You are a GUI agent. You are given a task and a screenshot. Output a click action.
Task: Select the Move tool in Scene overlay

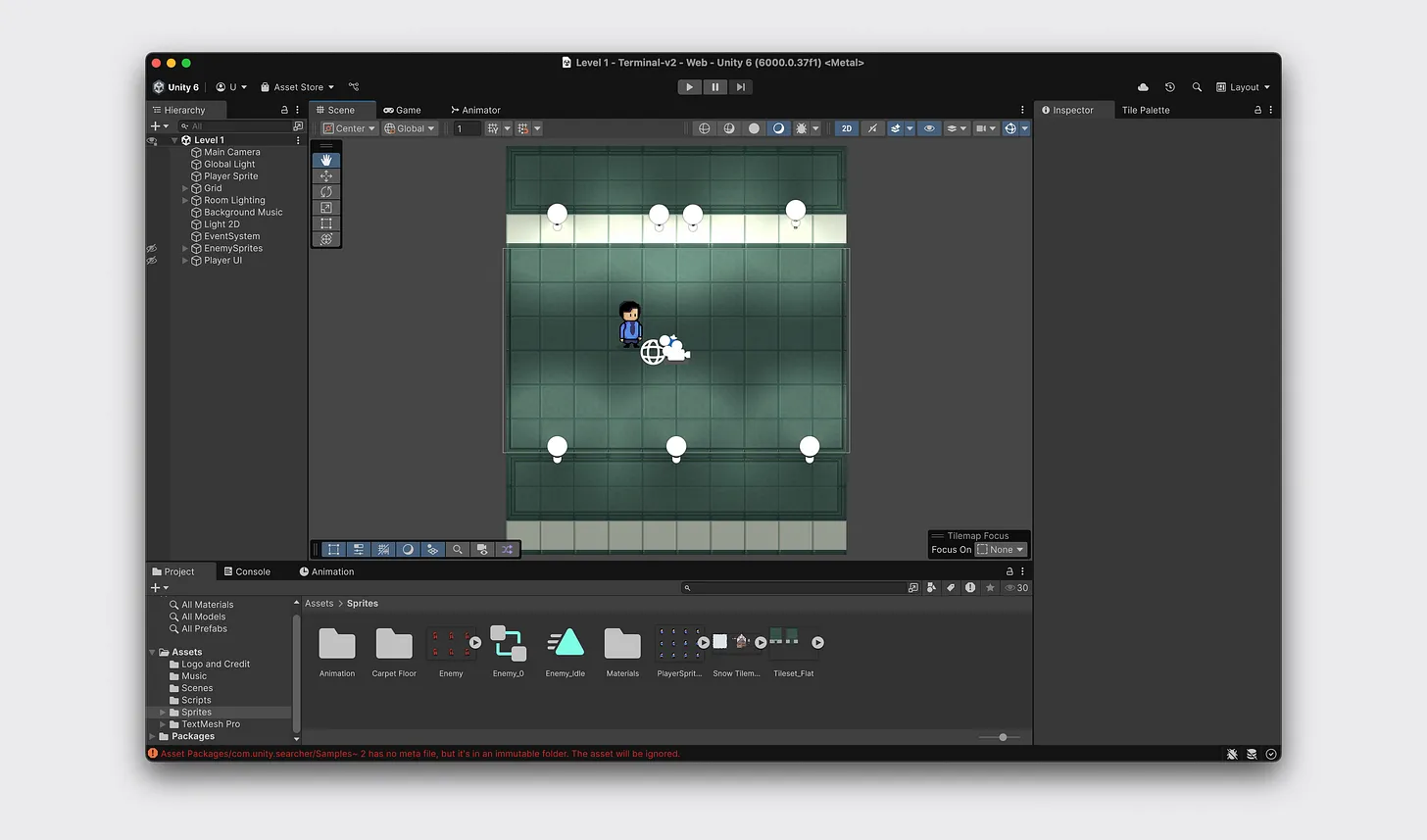[326, 175]
